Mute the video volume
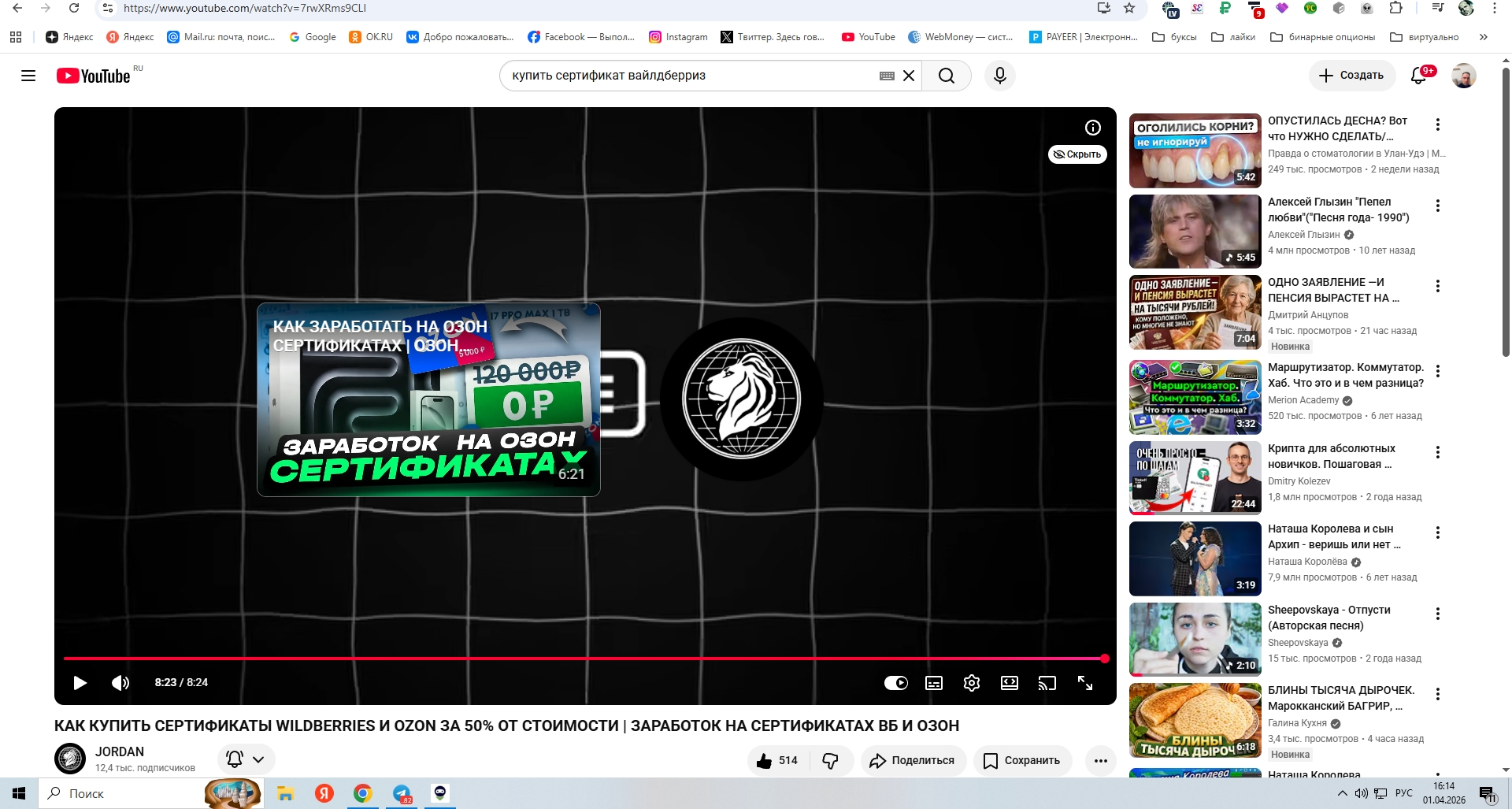The width and height of the screenshot is (1512, 809). (x=120, y=683)
